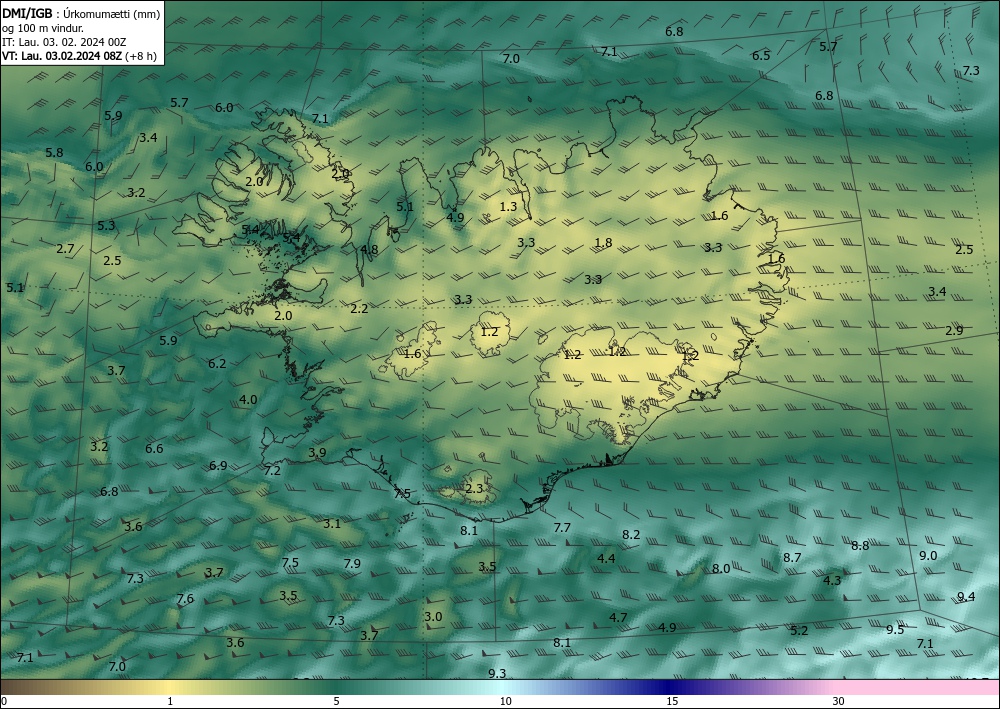The image size is (1000, 709).
Task: Click the map value 7.7
Action: point(562,527)
